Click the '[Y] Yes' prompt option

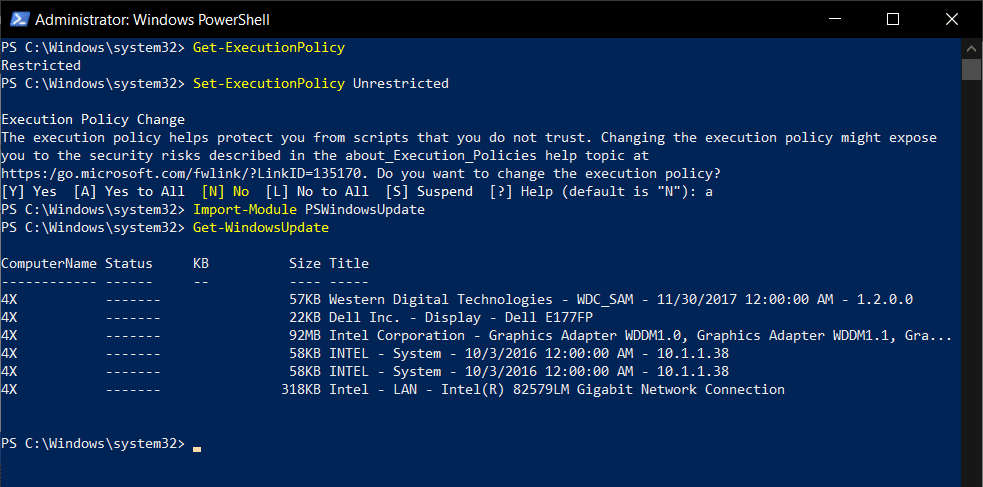pyautogui.click(x=29, y=192)
